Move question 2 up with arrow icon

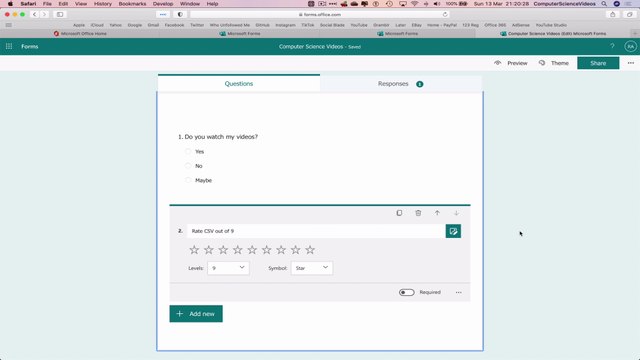[437, 213]
